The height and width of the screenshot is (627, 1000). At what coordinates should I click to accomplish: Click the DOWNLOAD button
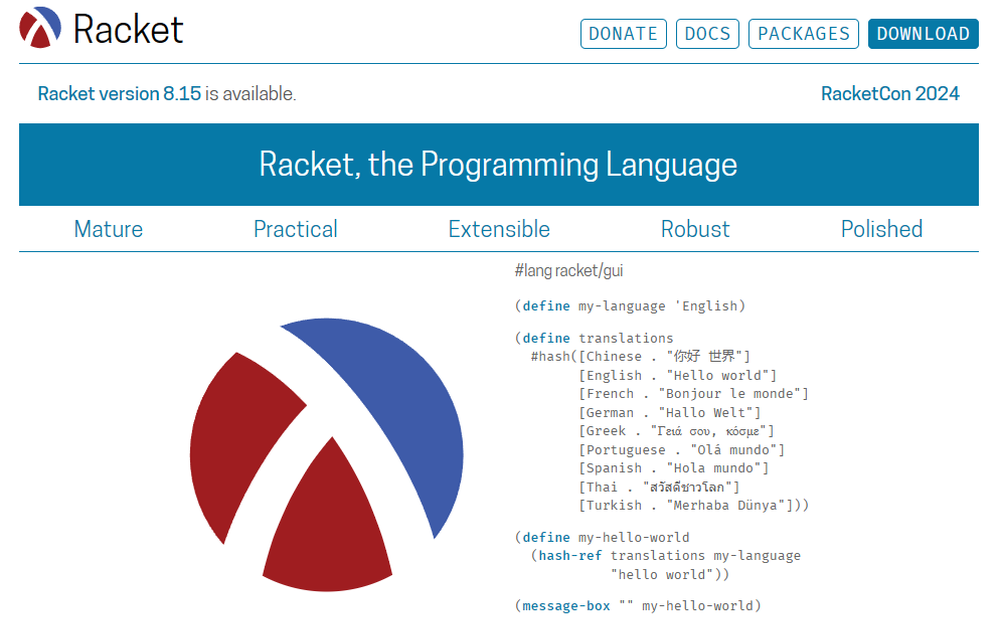(923, 33)
